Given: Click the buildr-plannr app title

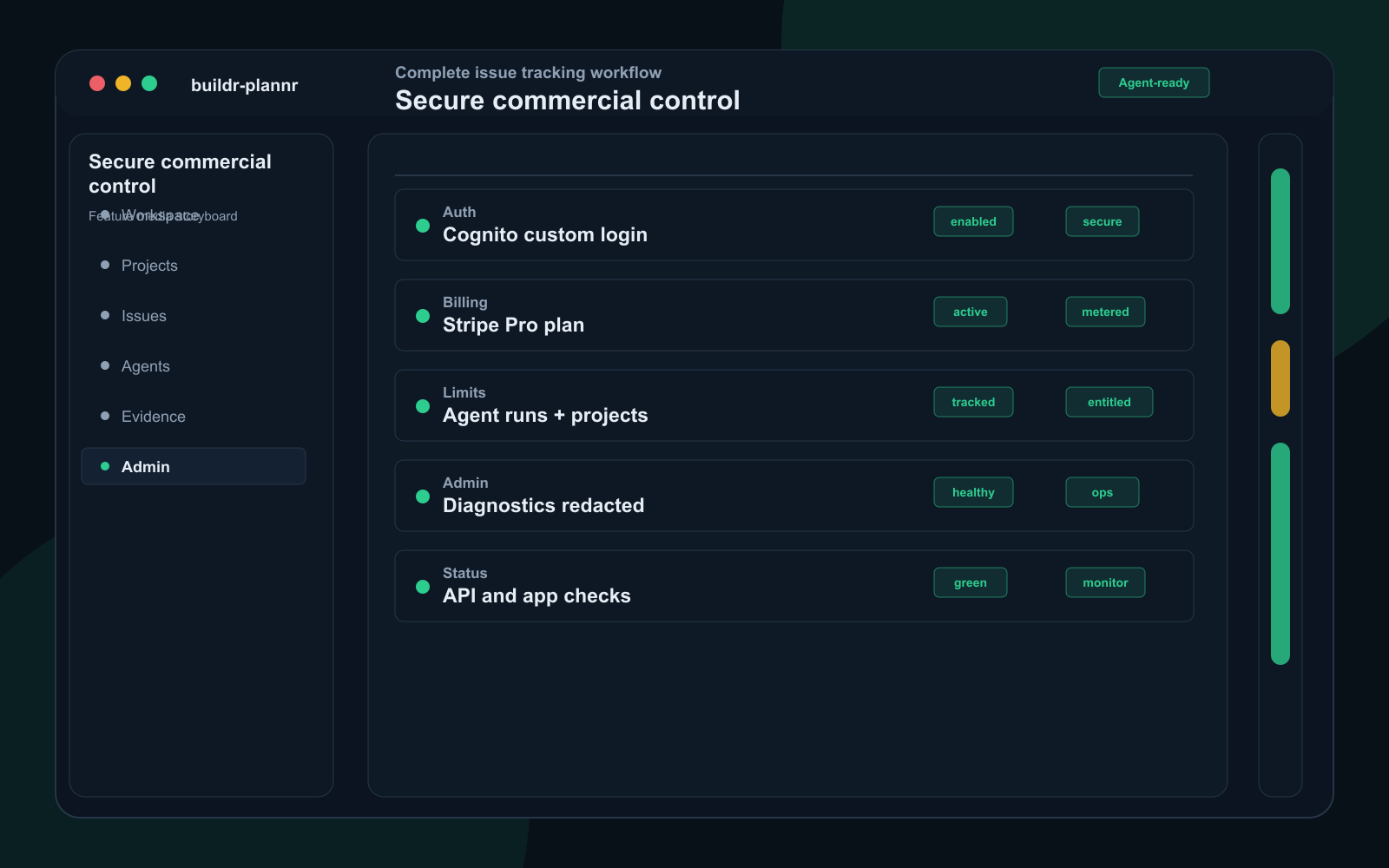Looking at the screenshot, I should [x=244, y=85].
